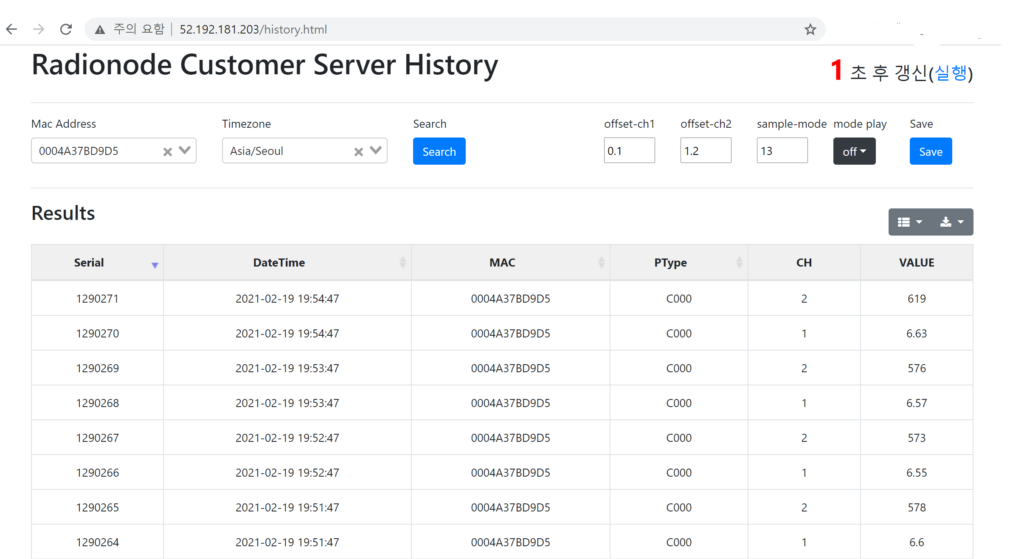
Task: Click the VALUE column header
Action: tap(916, 263)
